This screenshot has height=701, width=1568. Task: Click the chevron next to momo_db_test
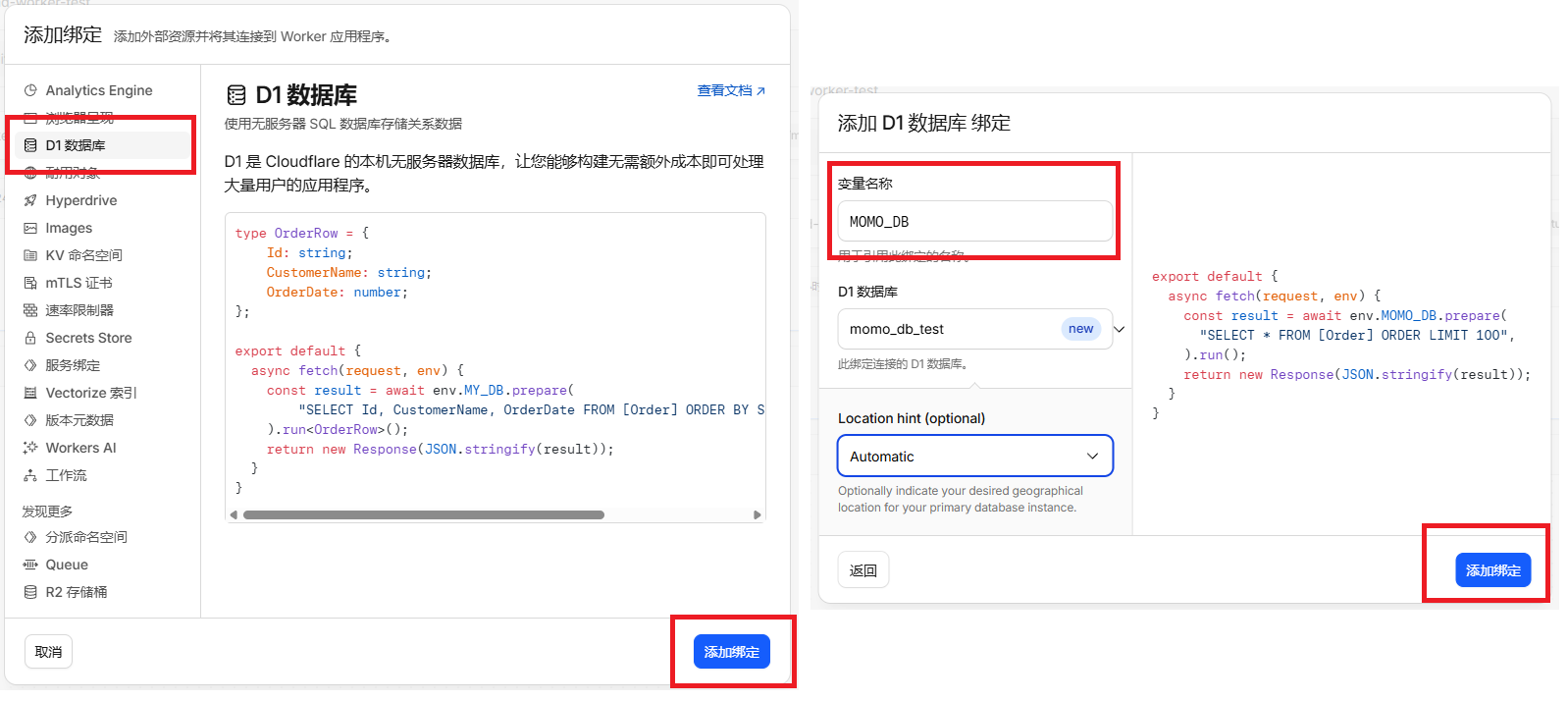[x=1120, y=329]
